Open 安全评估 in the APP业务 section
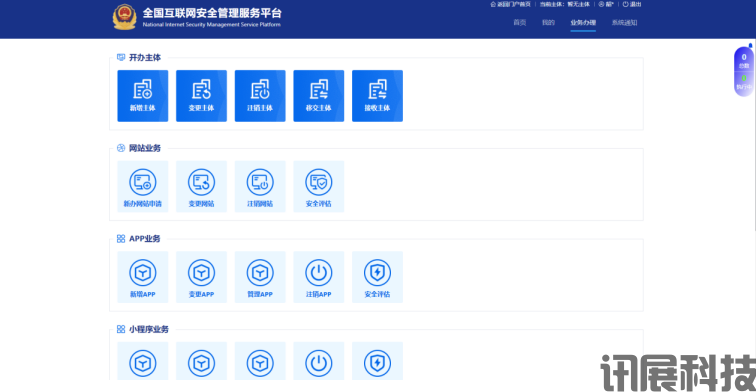This screenshot has width=756, height=392. (x=378, y=277)
